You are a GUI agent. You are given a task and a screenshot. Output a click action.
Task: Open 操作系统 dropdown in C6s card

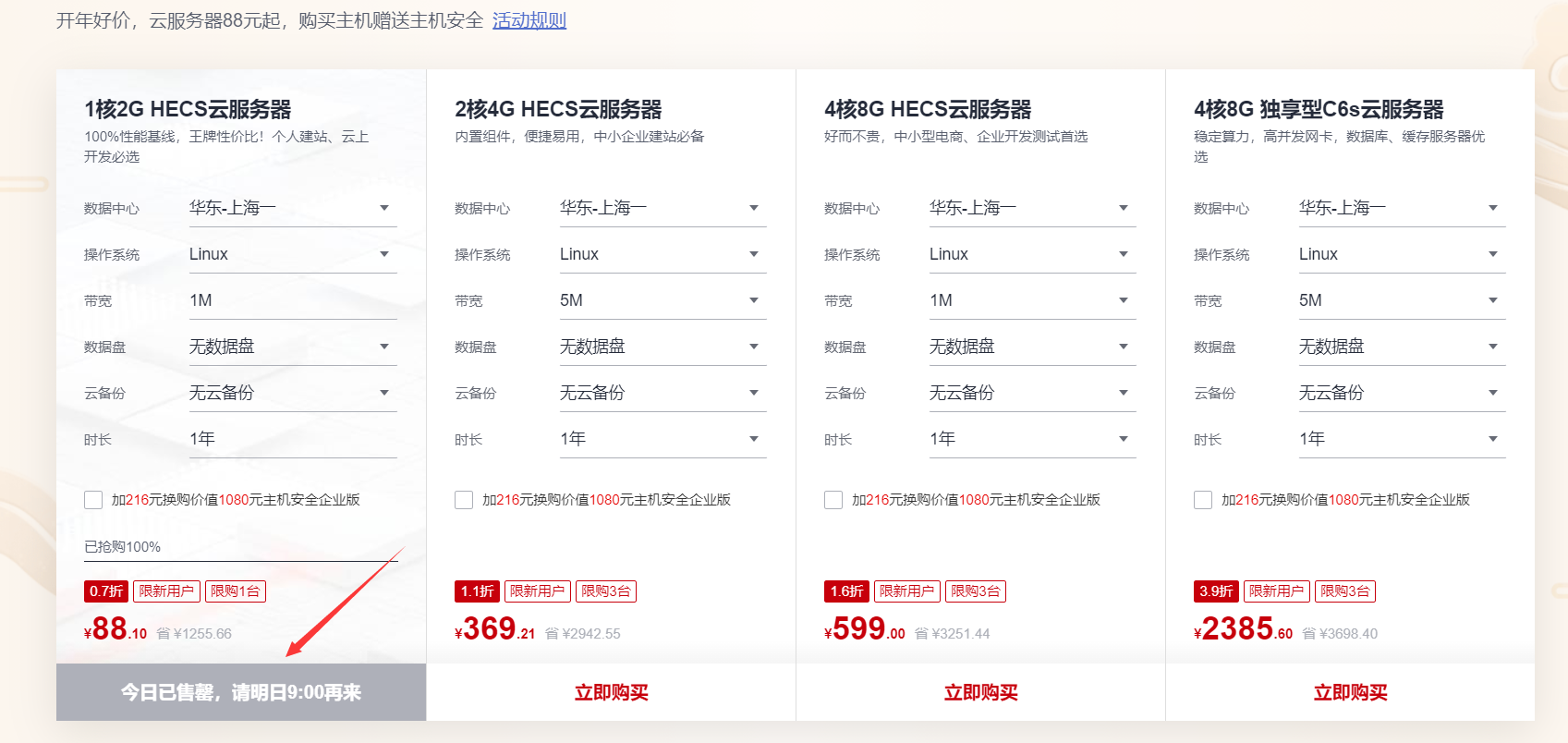[x=1402, y=254]
